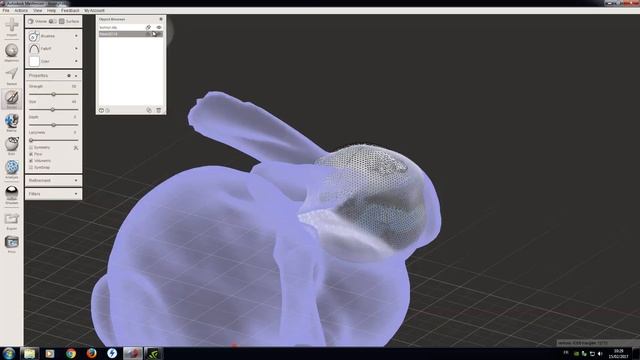Click the Strength slider handle
640x360 pixels.
pos(53,94)
